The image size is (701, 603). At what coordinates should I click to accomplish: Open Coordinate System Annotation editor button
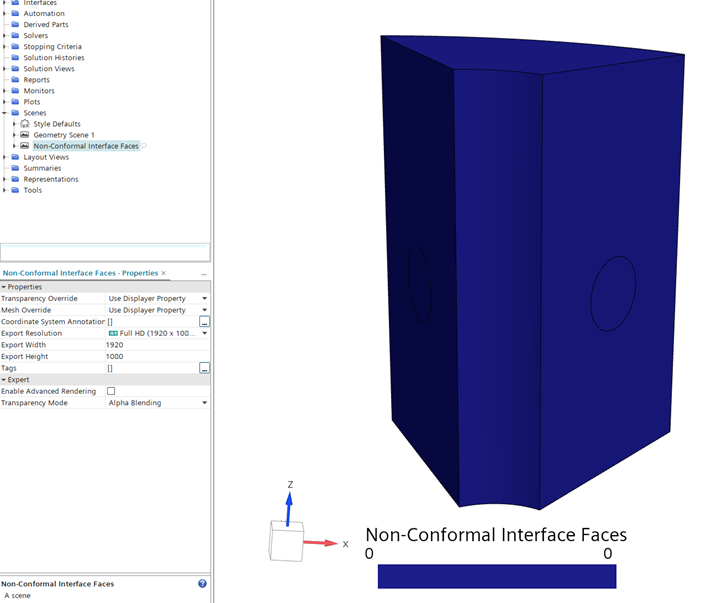point(204,321)
